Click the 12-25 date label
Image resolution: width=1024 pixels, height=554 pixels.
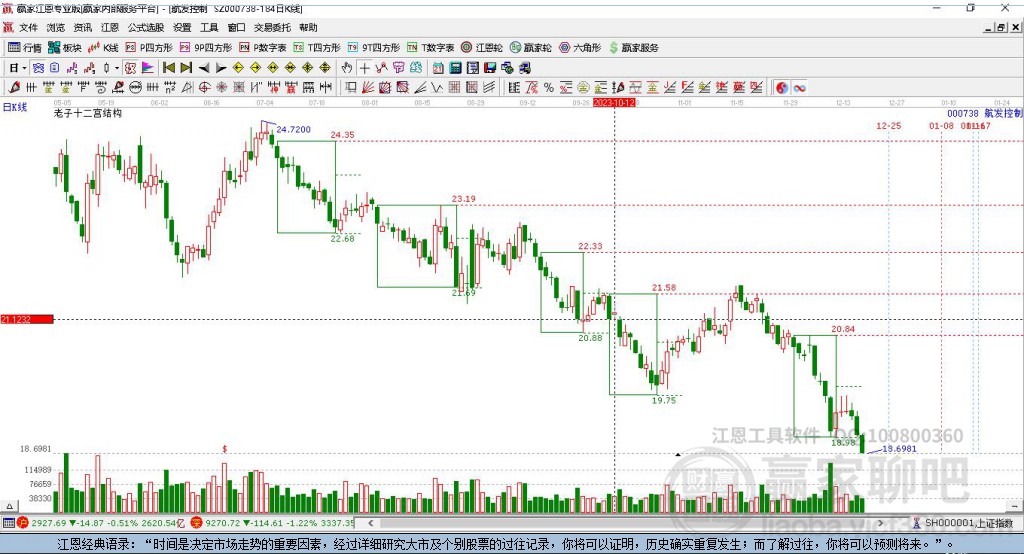point(888,125)
